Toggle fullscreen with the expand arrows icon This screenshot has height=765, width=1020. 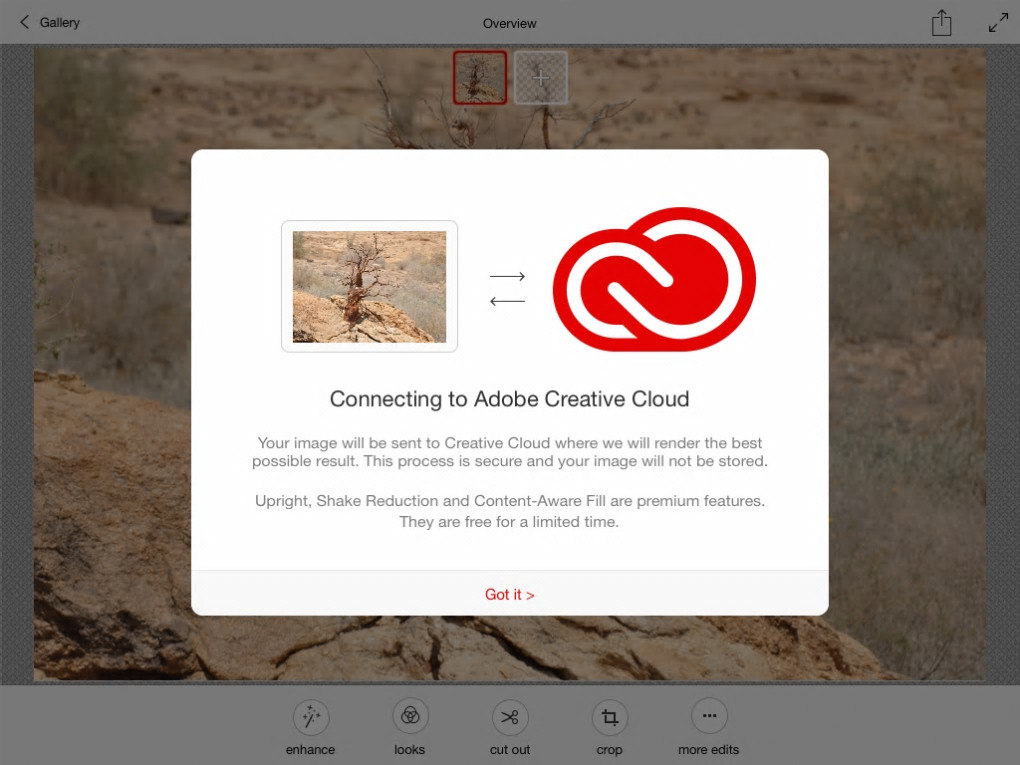pos(998,23)
